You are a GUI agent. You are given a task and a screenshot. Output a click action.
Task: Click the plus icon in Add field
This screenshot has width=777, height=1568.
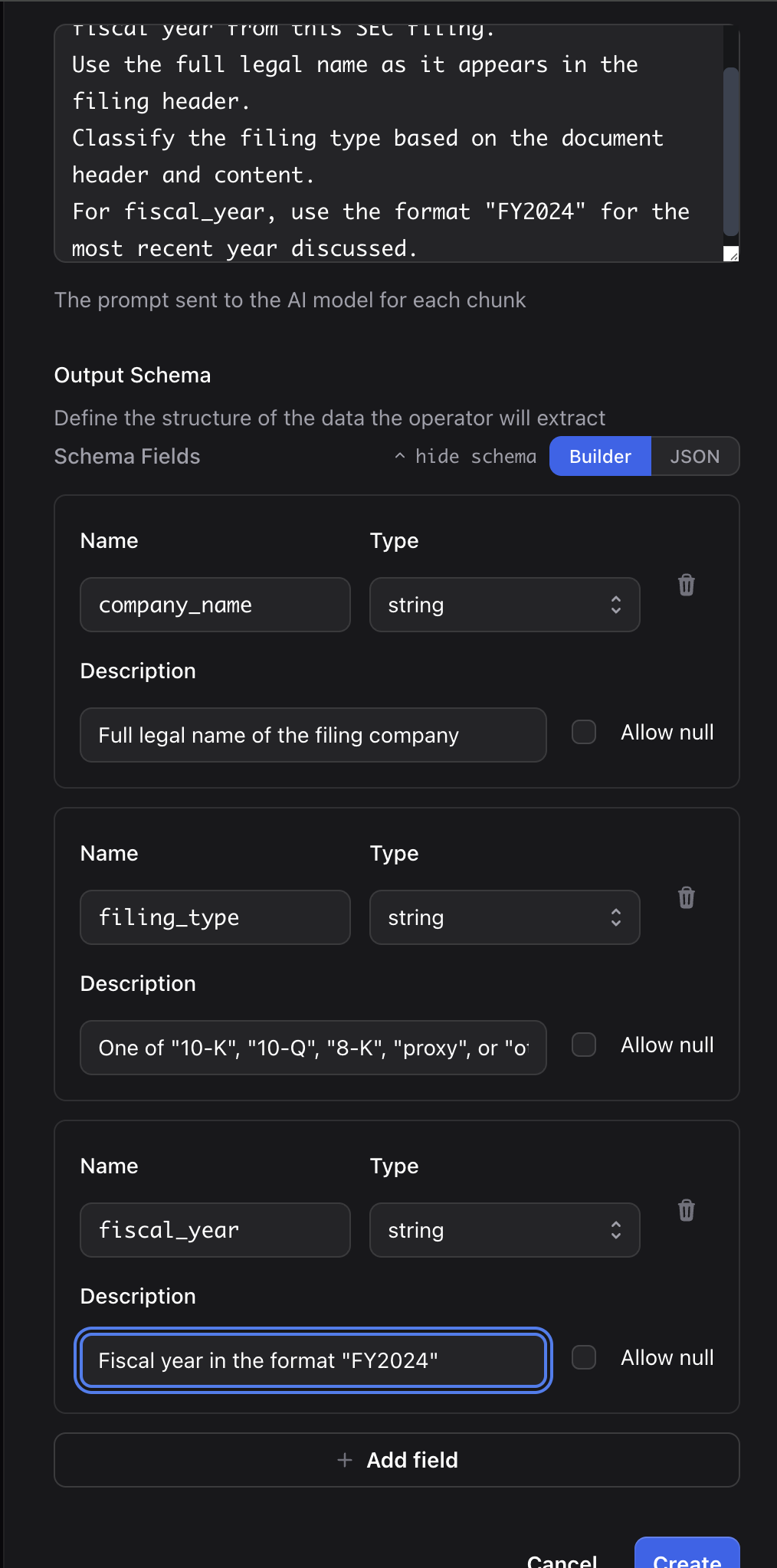[x=345, y=1460]
